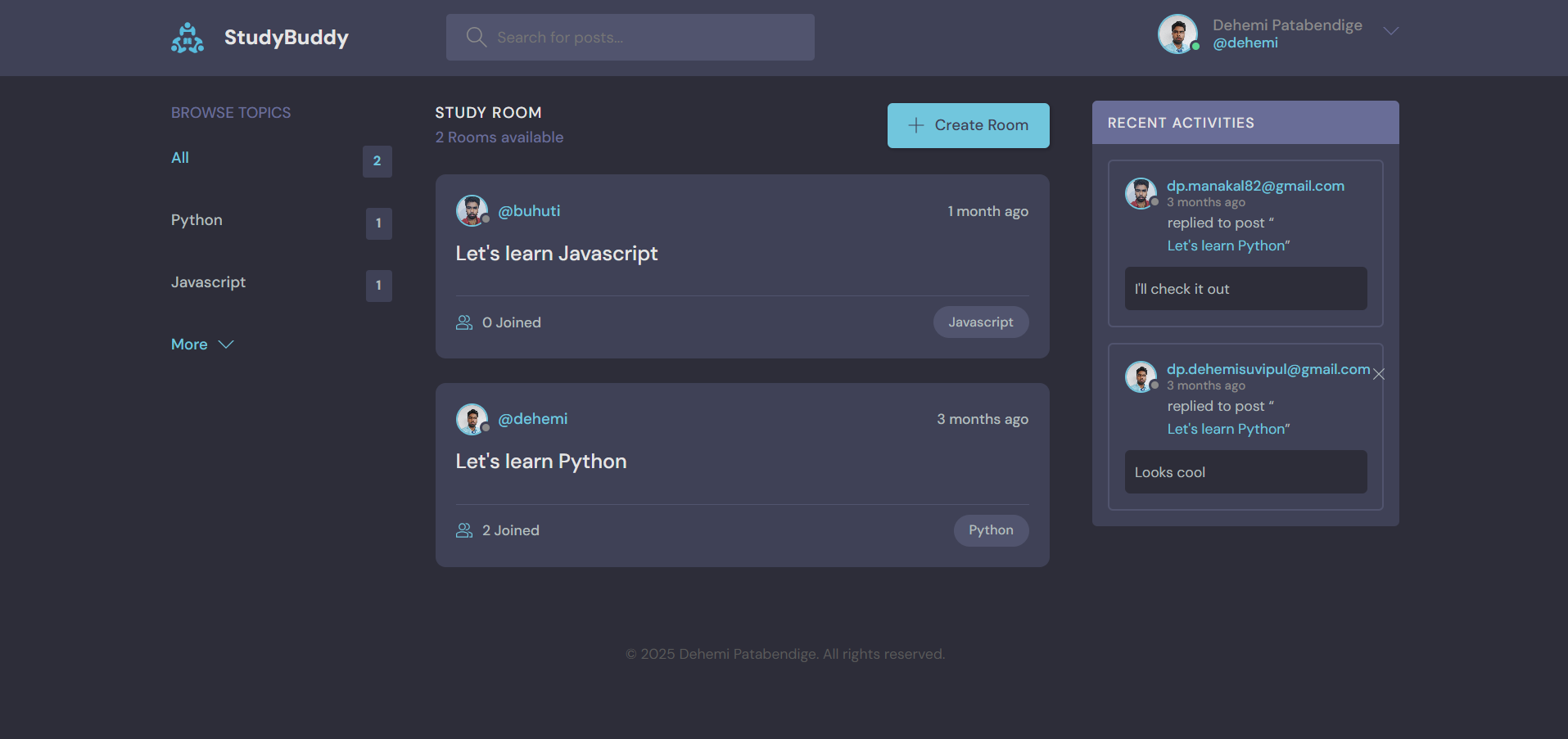
Task: Click participants icon next to 2 Joined
Action: click(464, 530)
